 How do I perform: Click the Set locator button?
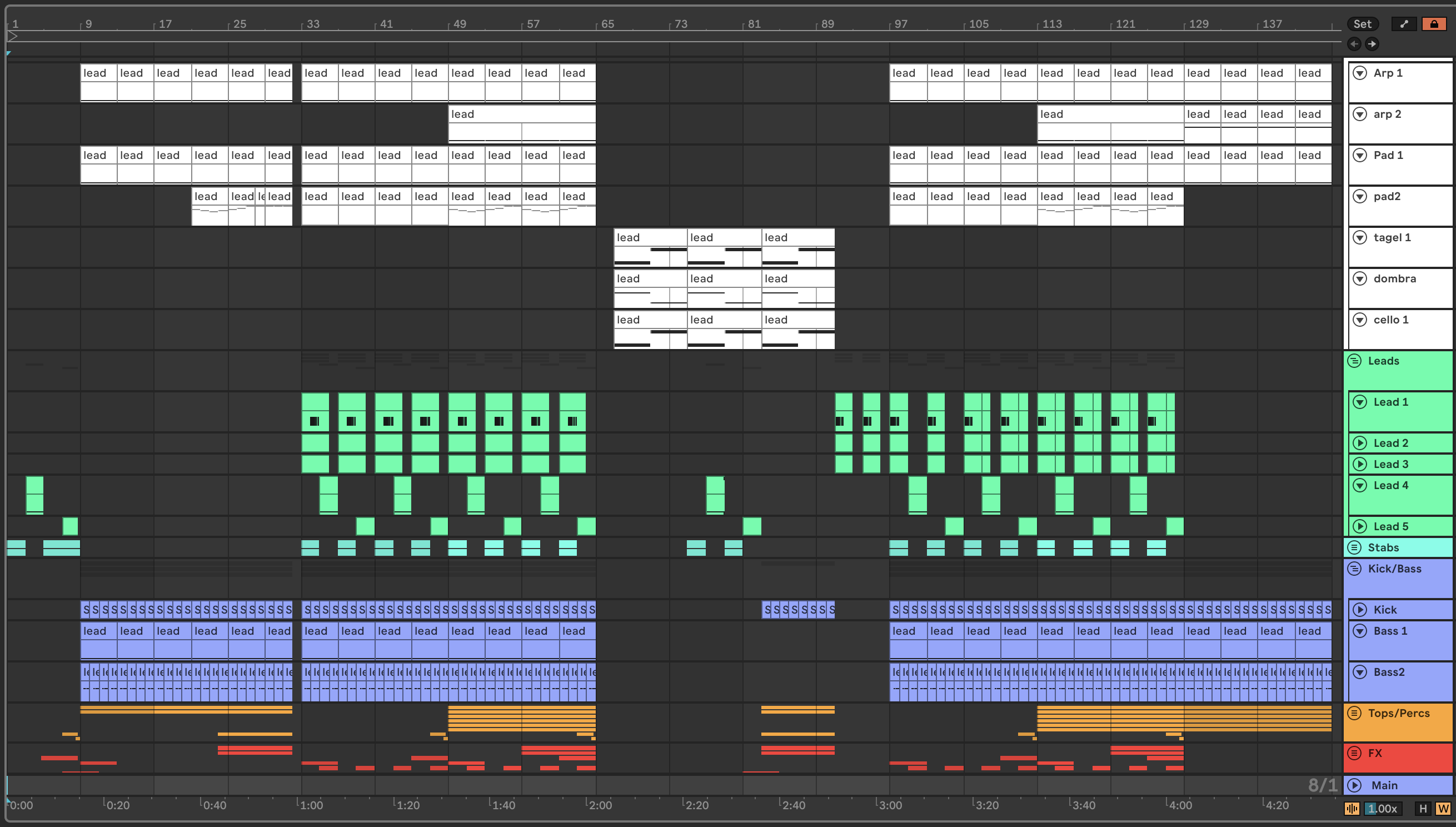(1362, 24)
